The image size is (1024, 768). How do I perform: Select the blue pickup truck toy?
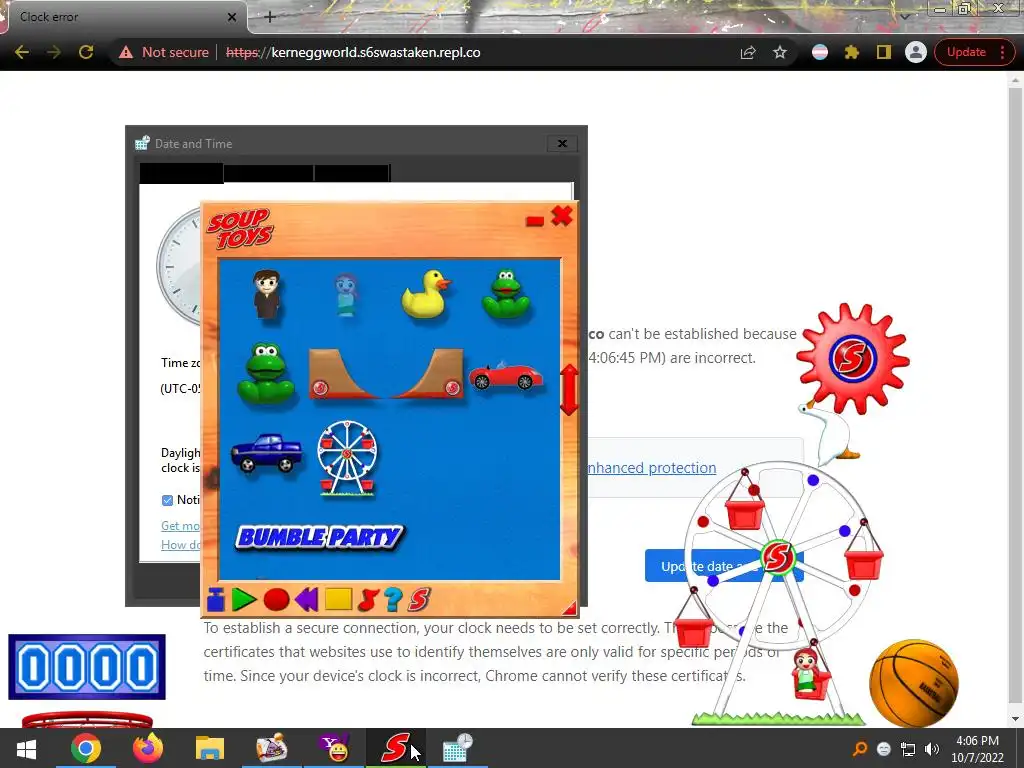266,452
